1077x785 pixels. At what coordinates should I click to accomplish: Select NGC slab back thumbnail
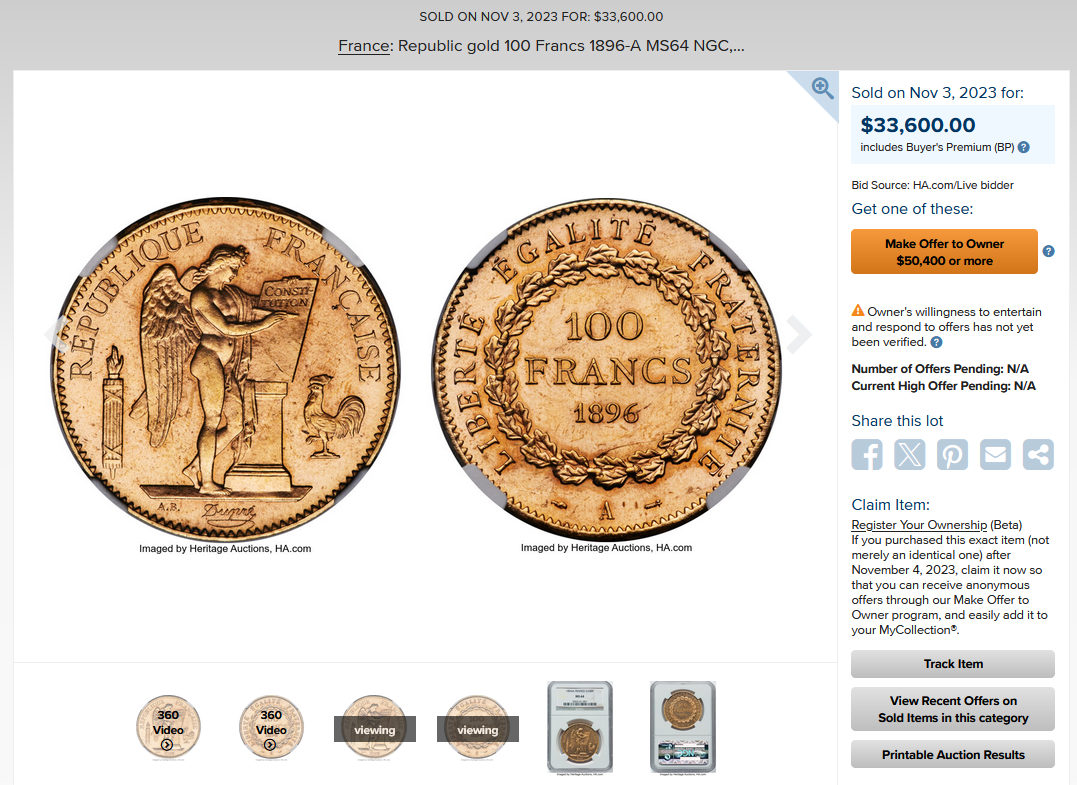(x=683, y=728)
